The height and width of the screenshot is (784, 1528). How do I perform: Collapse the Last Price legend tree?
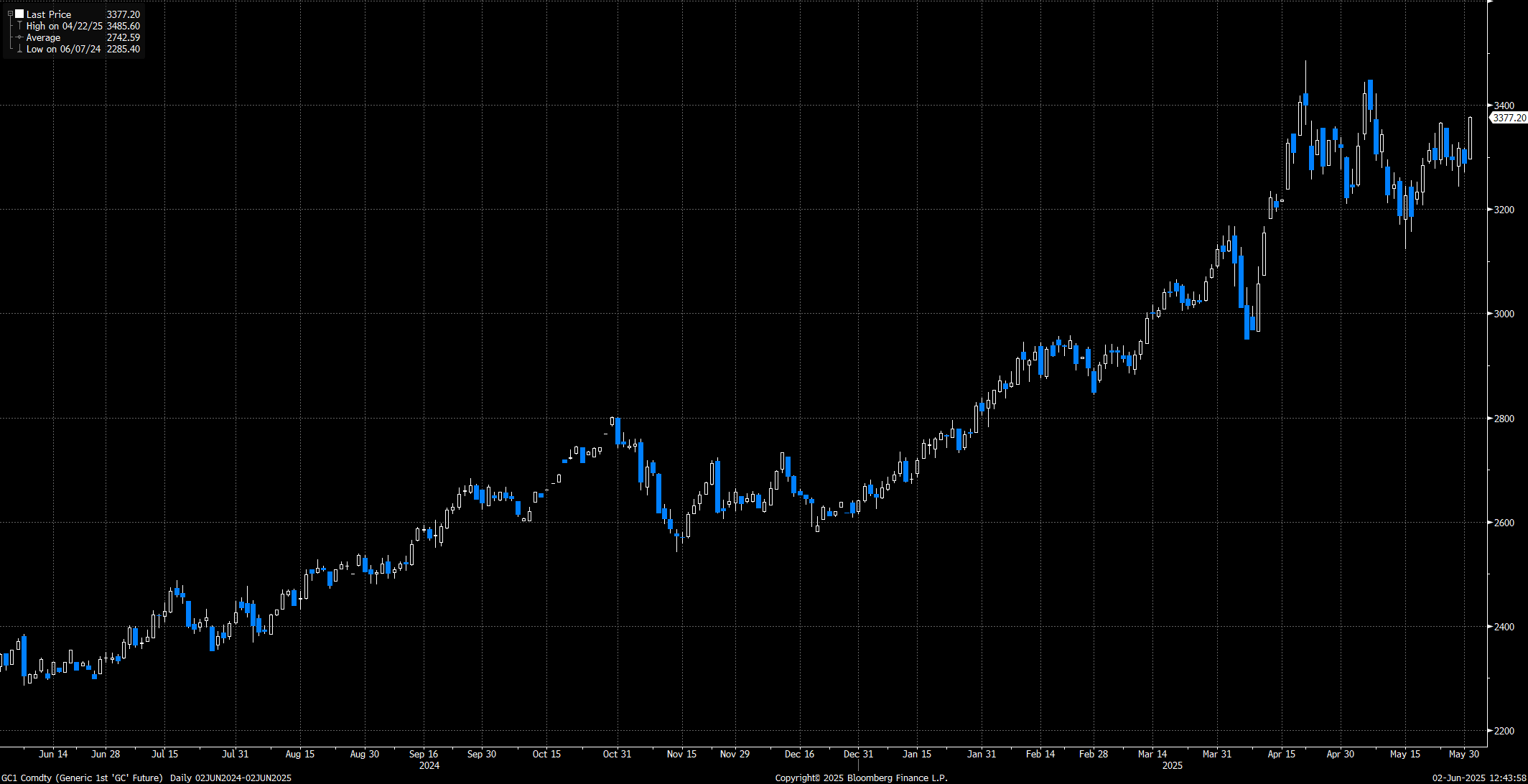[x=10, y=14]
